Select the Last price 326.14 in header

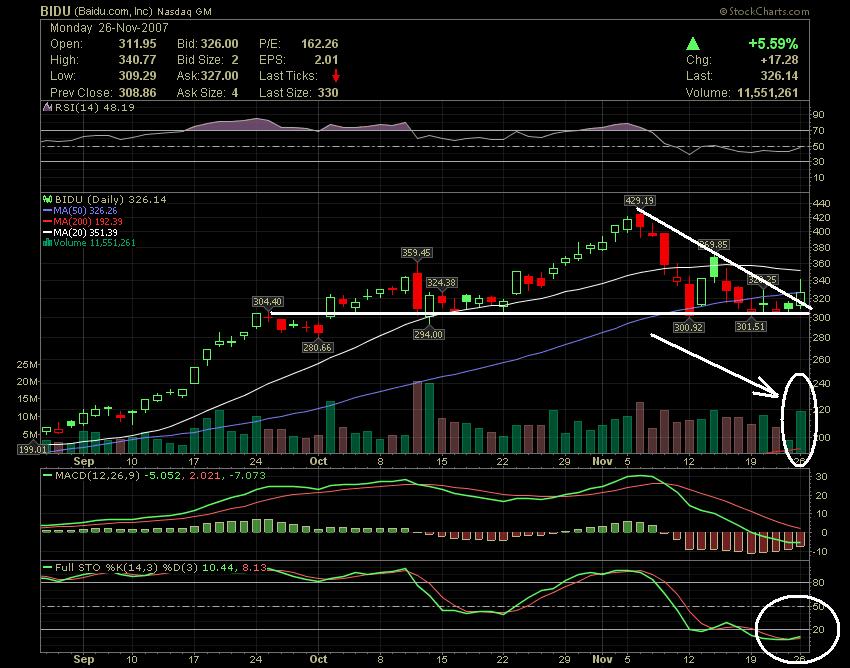[780, 76]
